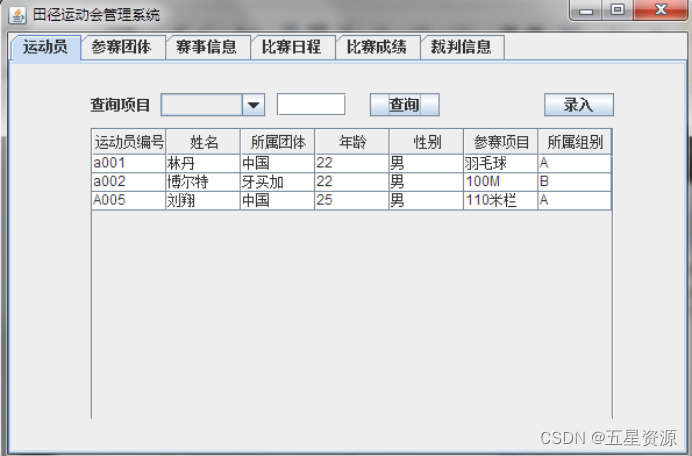Viewport: 692px width, 456px height.
Task: Open the 赛事信息 tab
Action: 208,47
